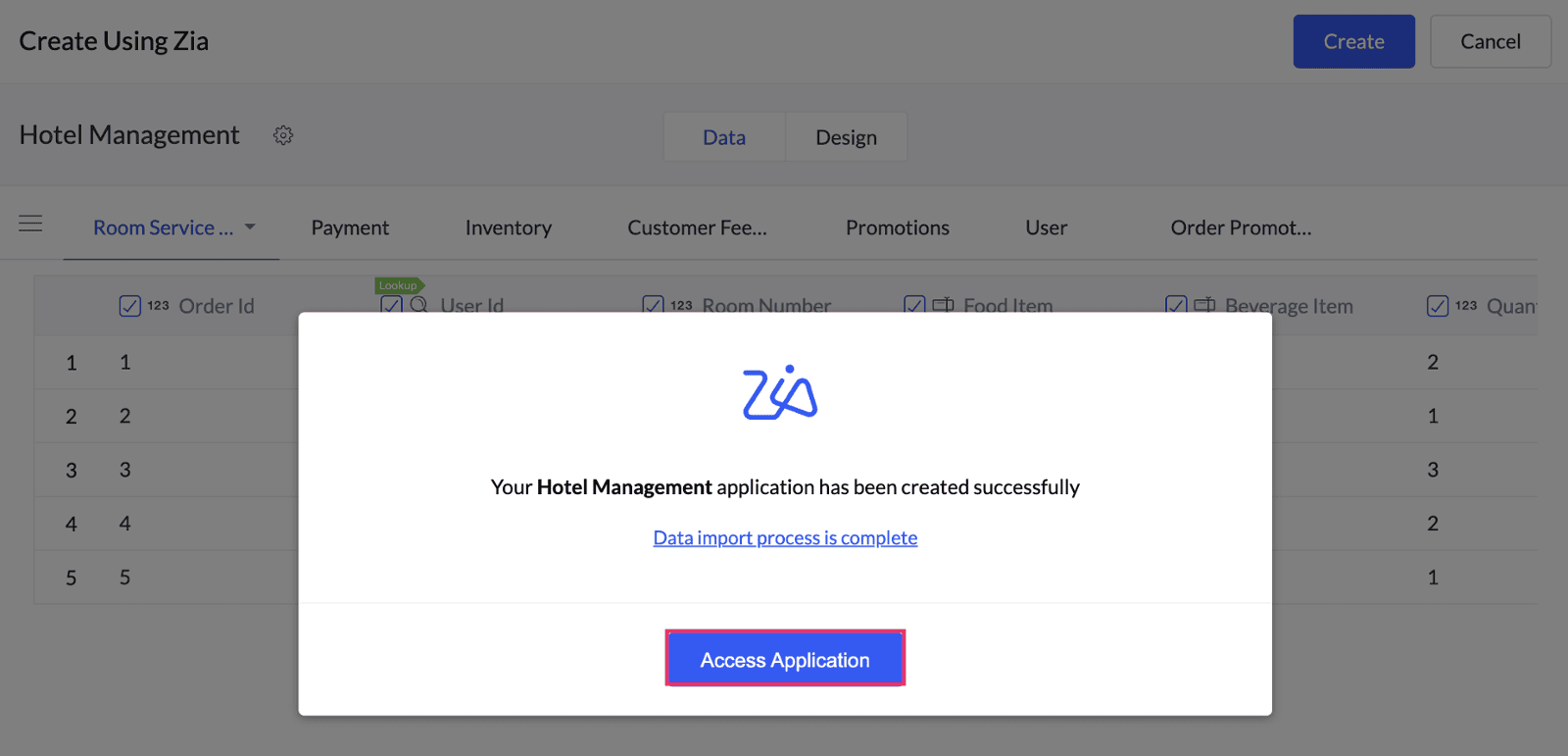Expand the Room Service tab dropdown arrow
Image resolution: width=1568 pixels, height=756 pixels.
click(x=250, y=227)
